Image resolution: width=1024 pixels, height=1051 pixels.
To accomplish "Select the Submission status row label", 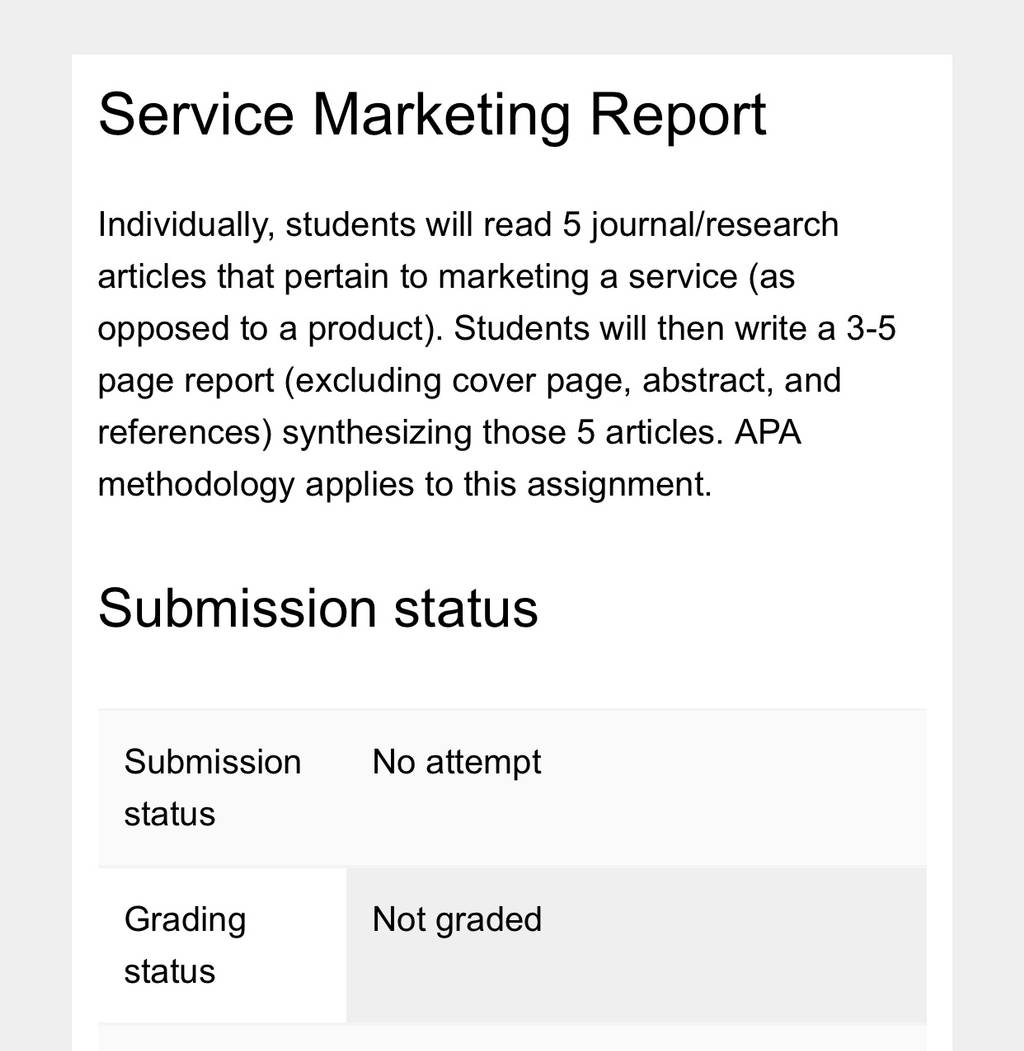I will point(212,788).
